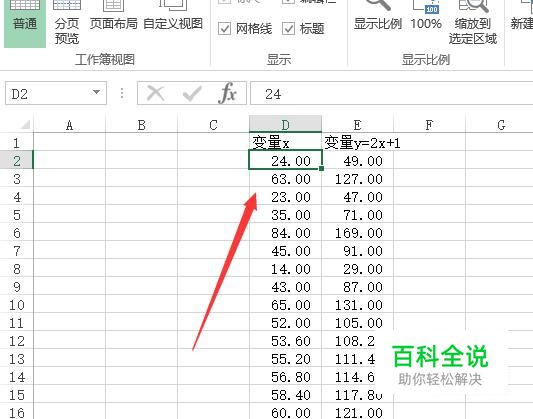533x419 pixels.
Task: Click the fx insert function icon
Action: point(227,93)
